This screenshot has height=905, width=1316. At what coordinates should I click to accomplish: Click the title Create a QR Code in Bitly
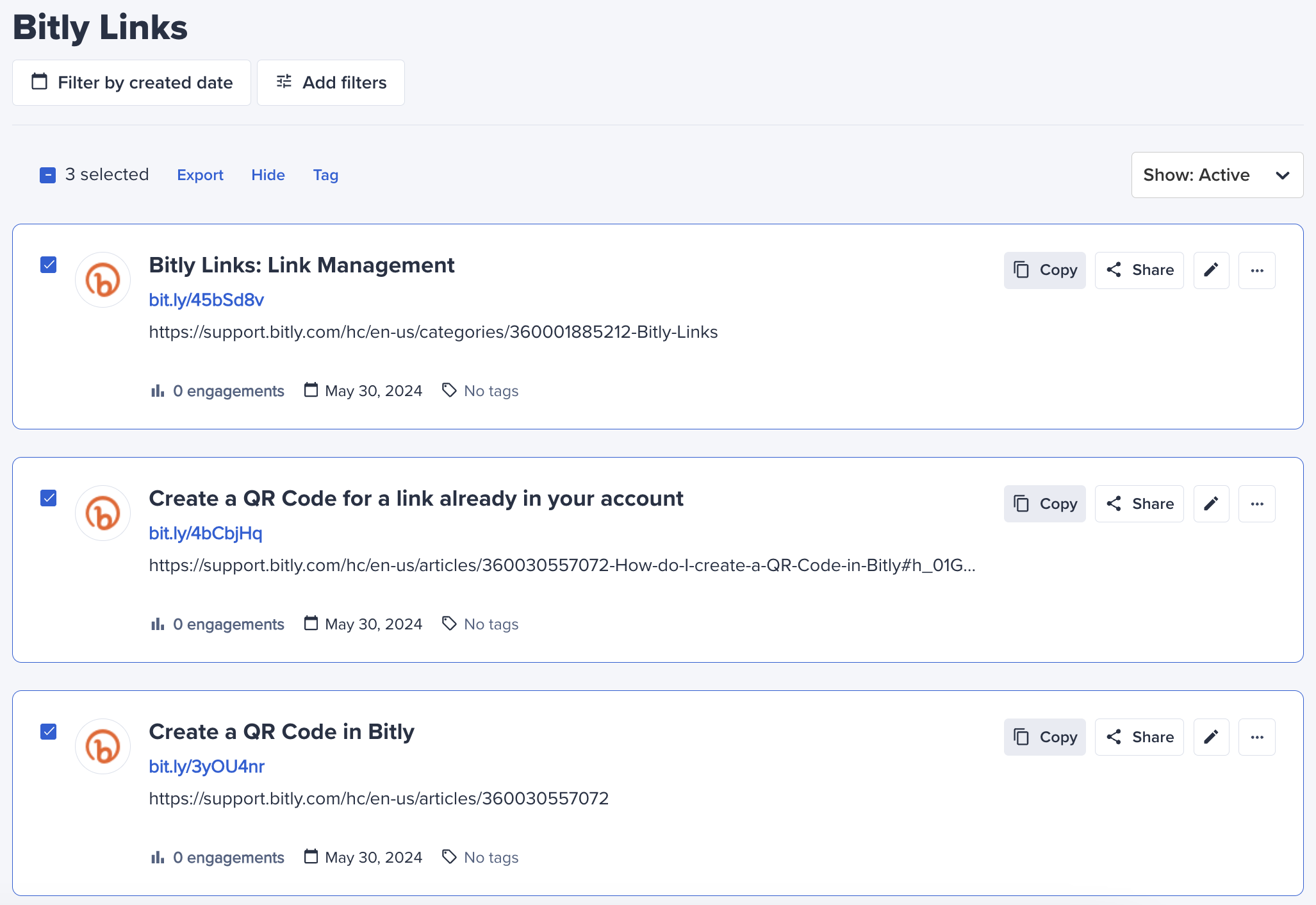pyautogui.click(x=282, y=732)
